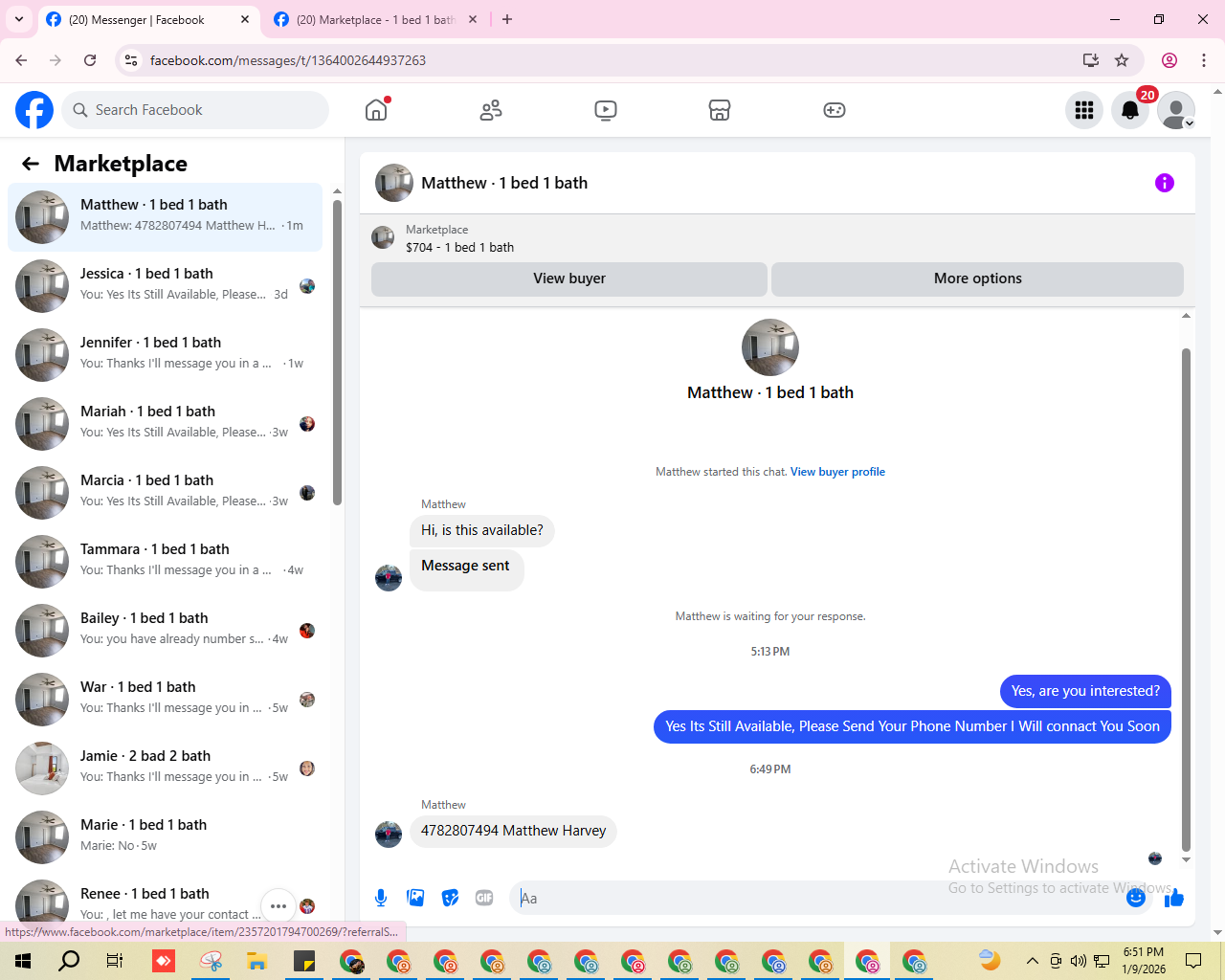The image size is (1225, 980).
Task: Open Jessica · 1 bed 1 bath conversation
Action: pos(165,286)
